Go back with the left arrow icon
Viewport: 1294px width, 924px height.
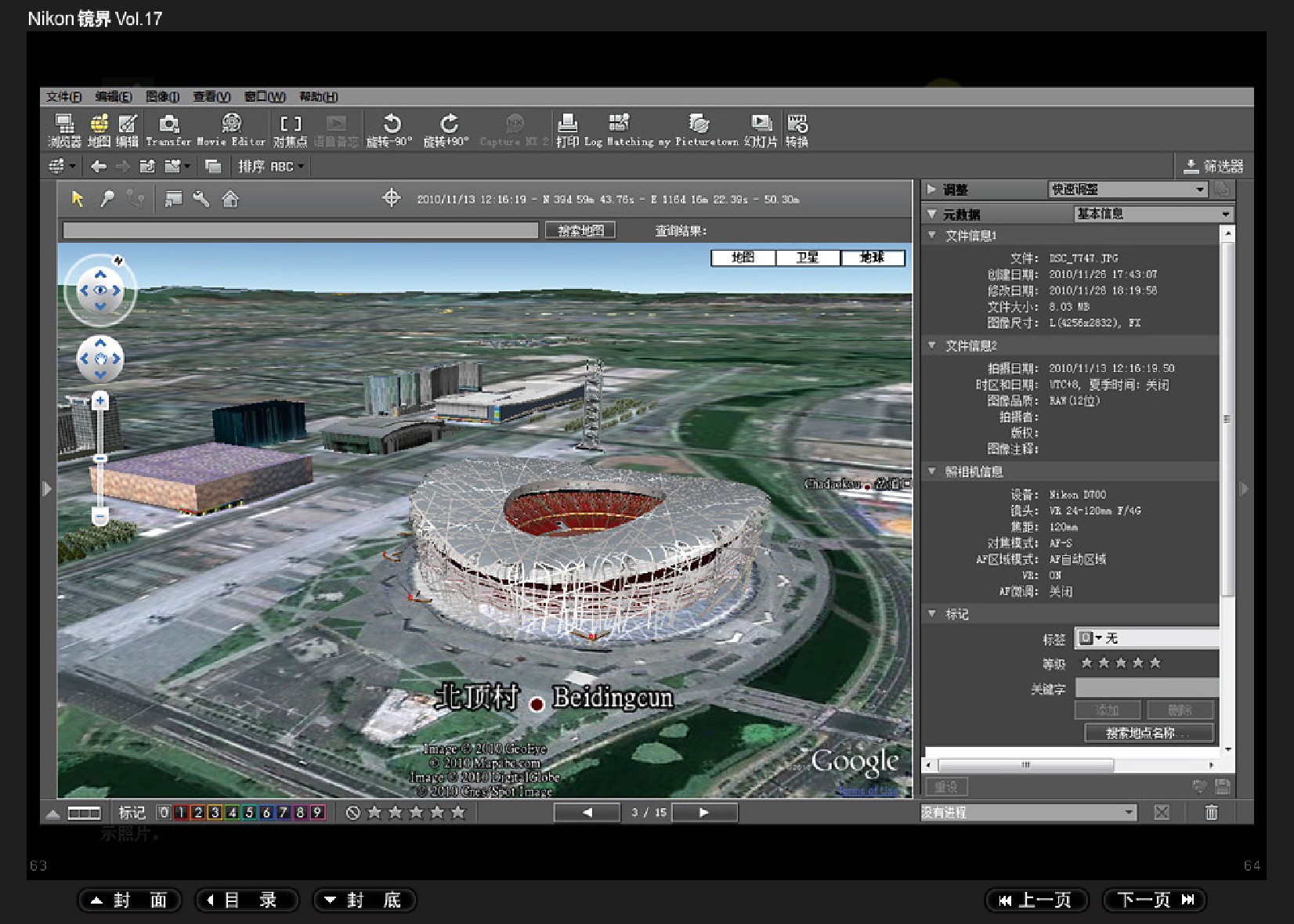tap(99, 166)
